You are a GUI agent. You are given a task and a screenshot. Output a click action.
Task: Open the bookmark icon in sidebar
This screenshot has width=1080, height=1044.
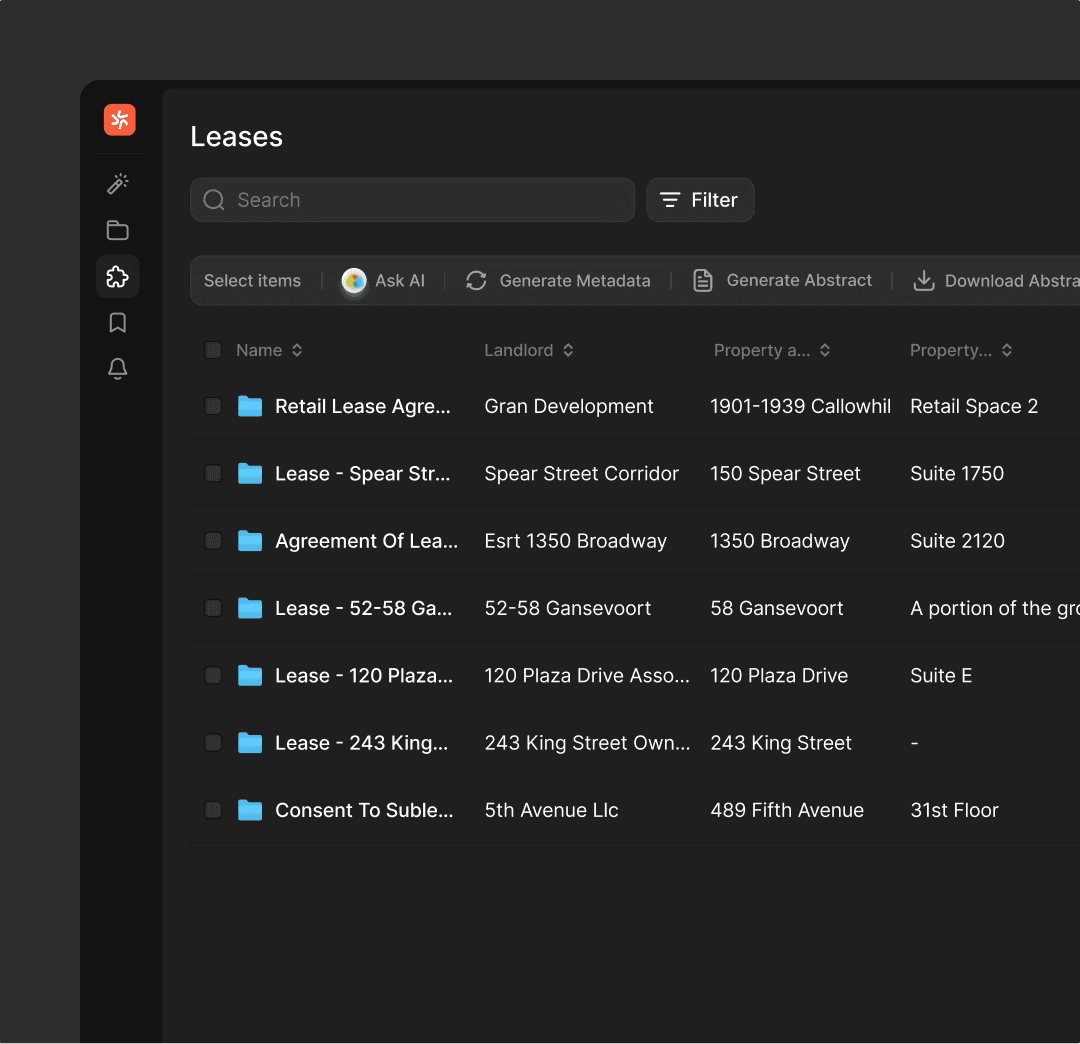[118, 323]
